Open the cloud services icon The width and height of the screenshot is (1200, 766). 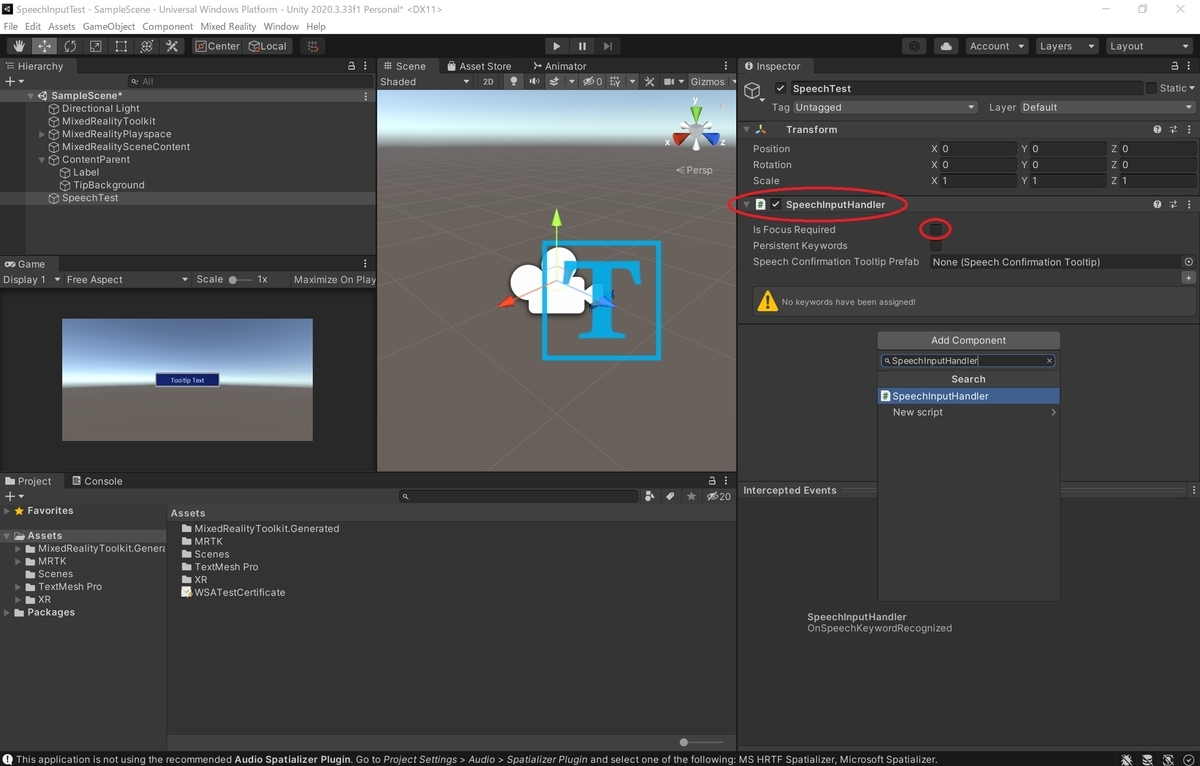pyautogui.click(x=946, y=46)
